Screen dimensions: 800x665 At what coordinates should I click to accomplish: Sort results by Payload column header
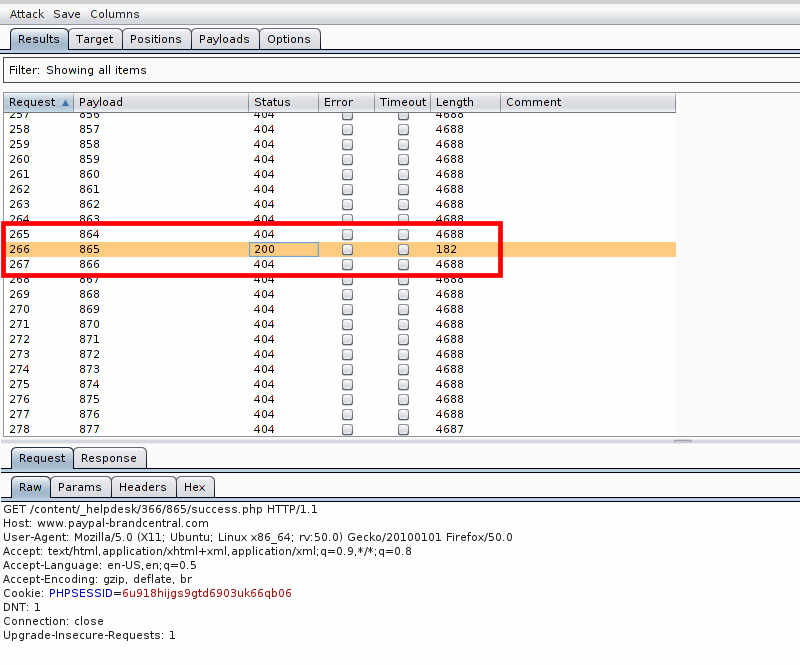coord(161,102)
